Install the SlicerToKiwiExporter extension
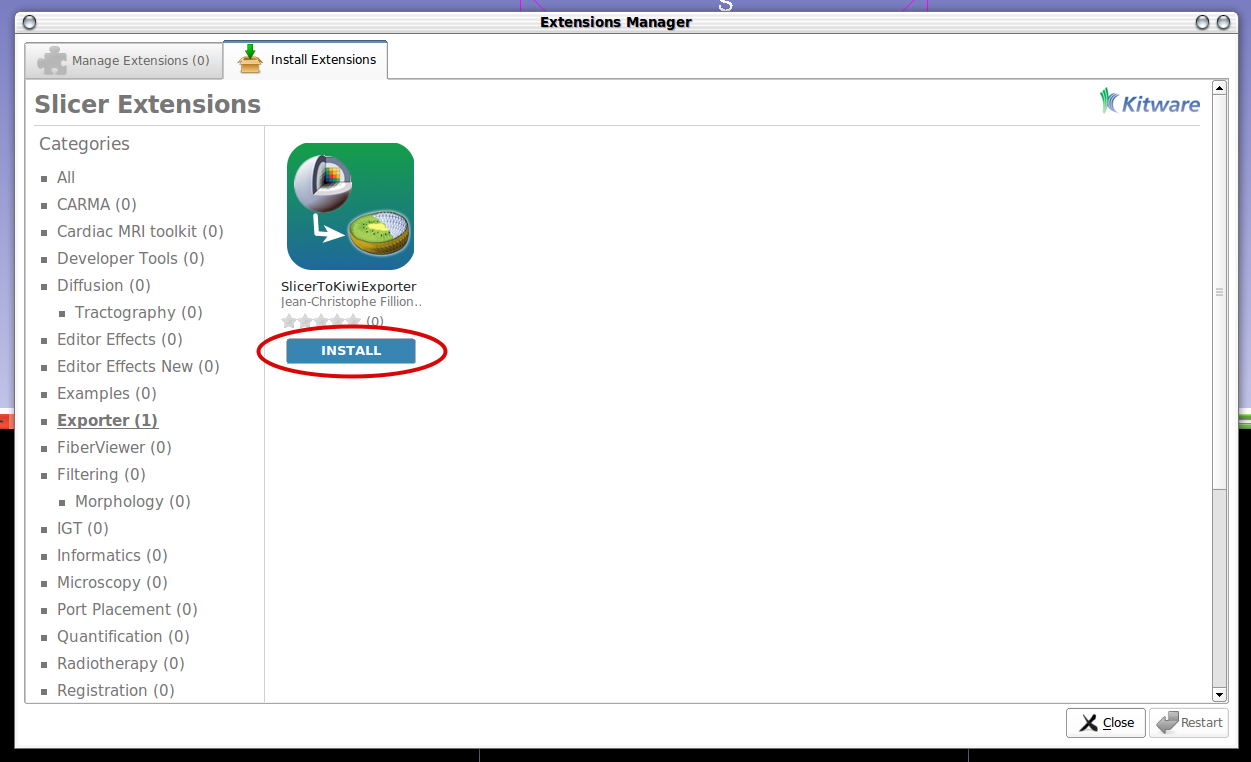 tap(350, 351)
